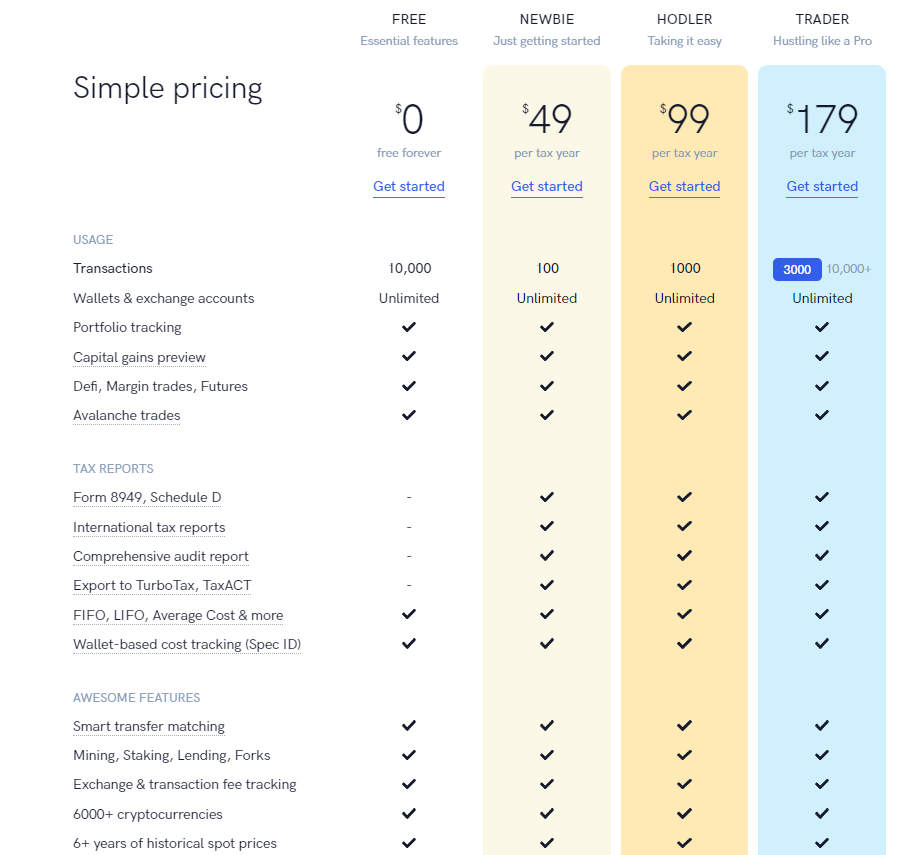The height and width of the screenshot is (855, 899).
Task: Open the Capital gains preview tooltip label
Action: [139, 357]
